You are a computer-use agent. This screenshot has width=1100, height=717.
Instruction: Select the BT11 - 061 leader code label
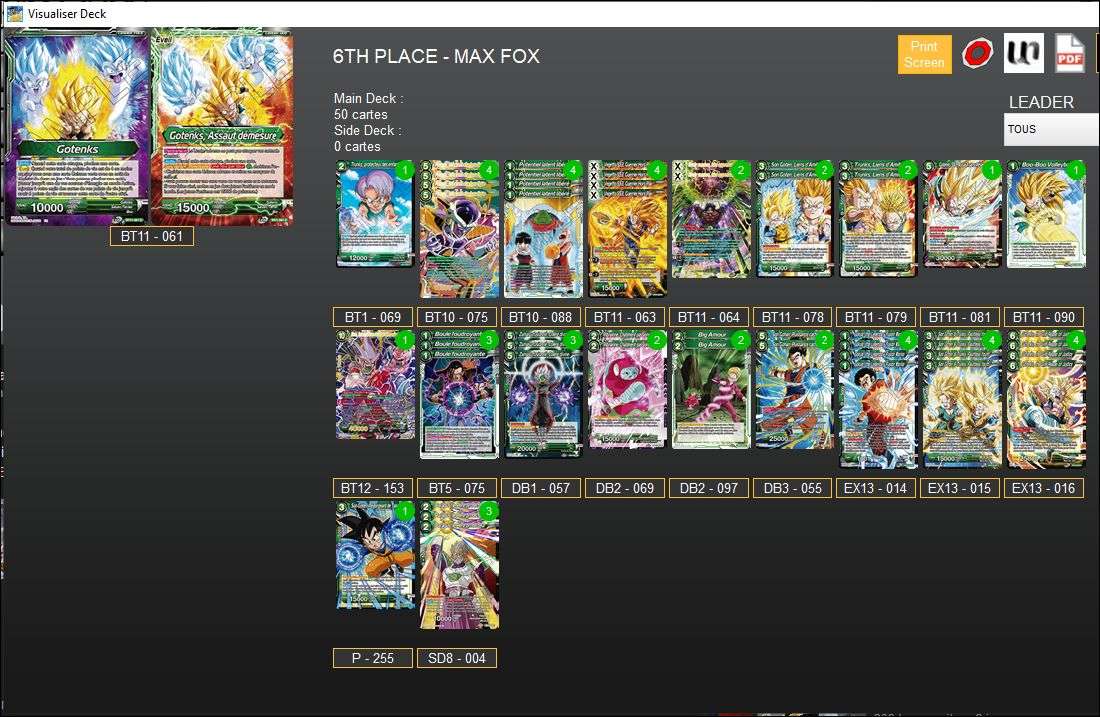(152, 236)
